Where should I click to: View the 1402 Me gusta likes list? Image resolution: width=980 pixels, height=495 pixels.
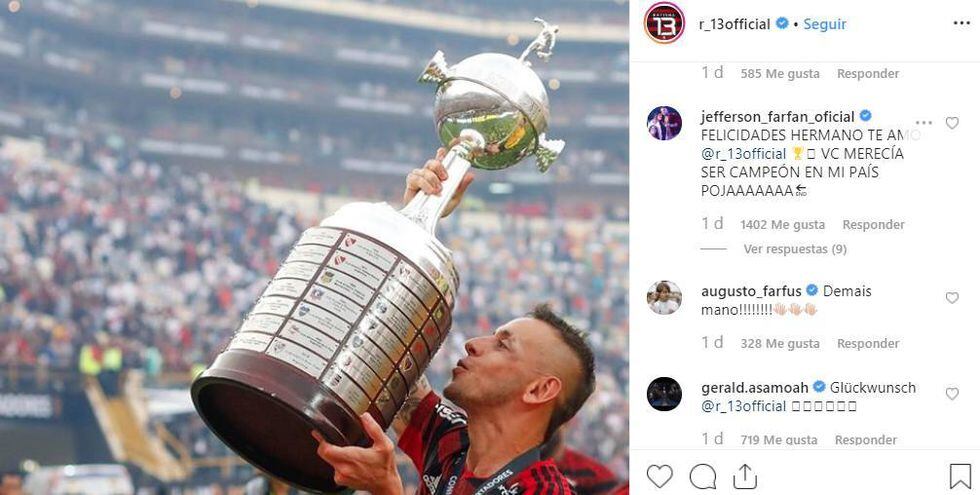click(x=782, y=224)
